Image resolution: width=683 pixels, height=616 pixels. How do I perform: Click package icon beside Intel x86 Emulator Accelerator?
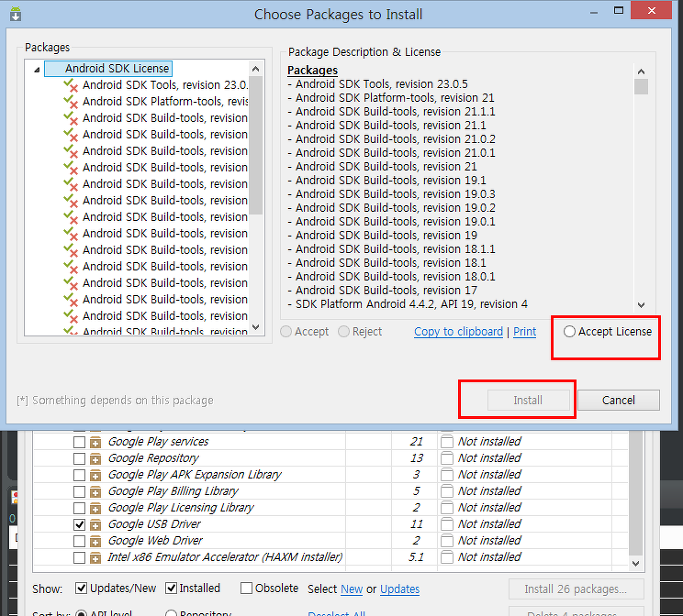pos(95,558)
